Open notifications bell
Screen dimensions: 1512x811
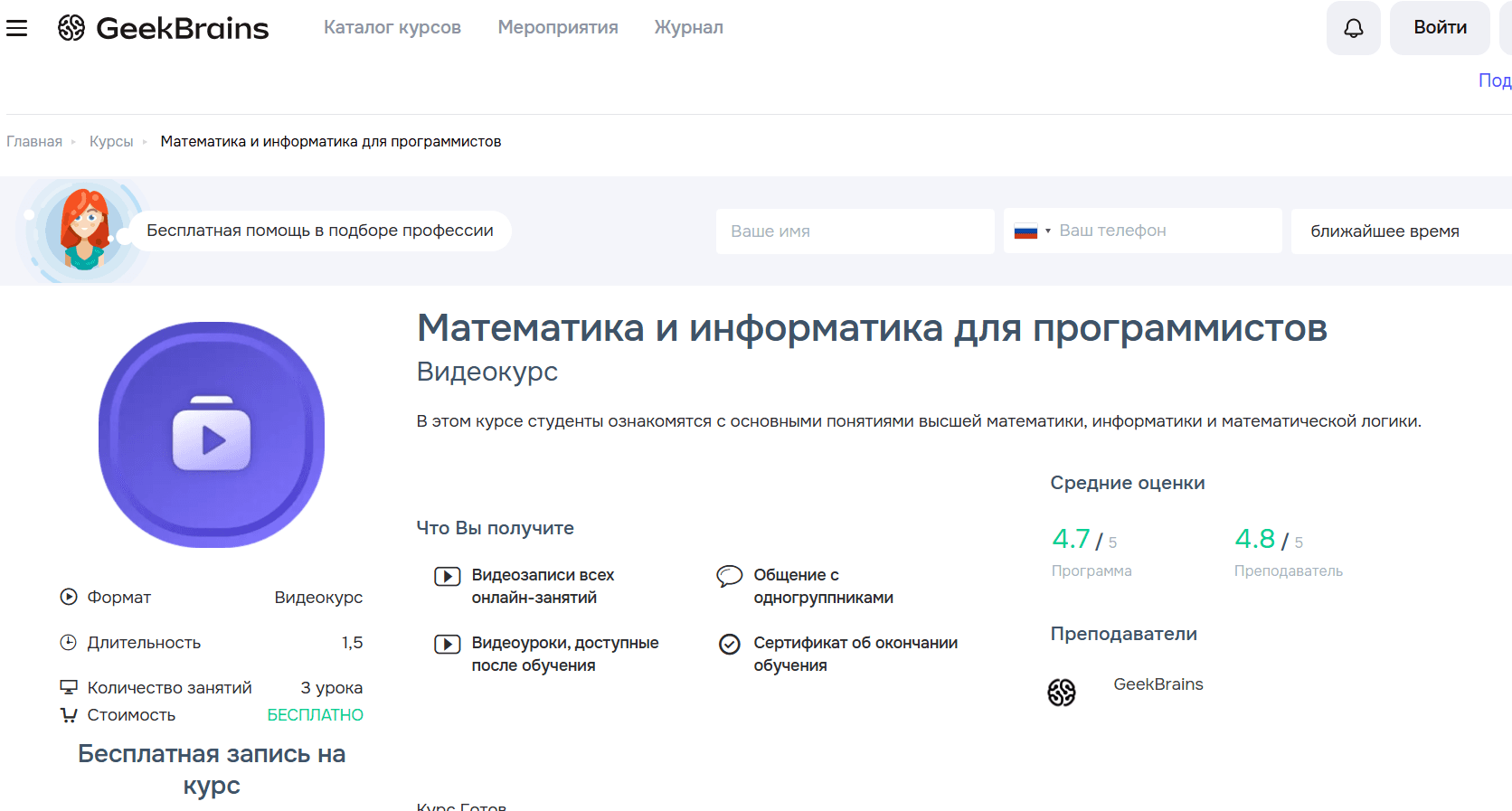(1353, 28)
